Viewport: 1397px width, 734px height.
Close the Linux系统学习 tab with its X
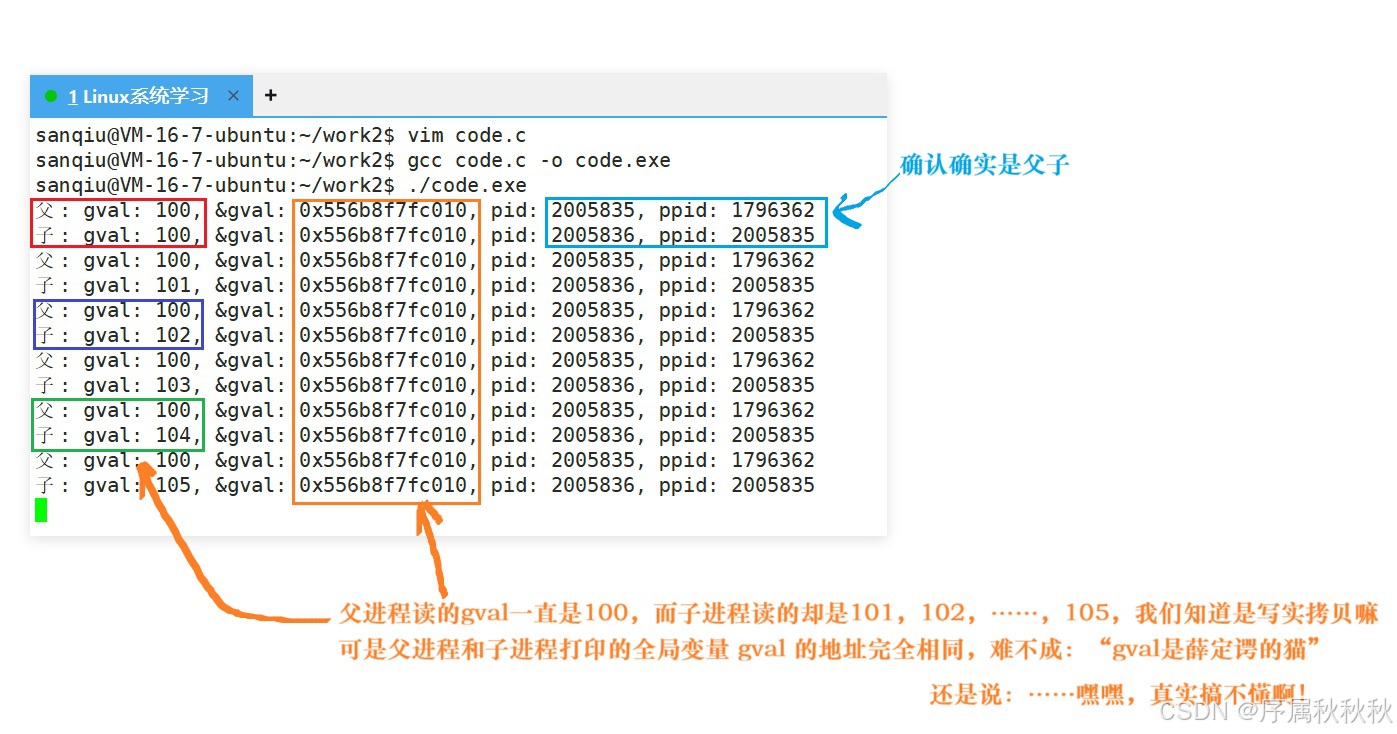click(233, 96)
